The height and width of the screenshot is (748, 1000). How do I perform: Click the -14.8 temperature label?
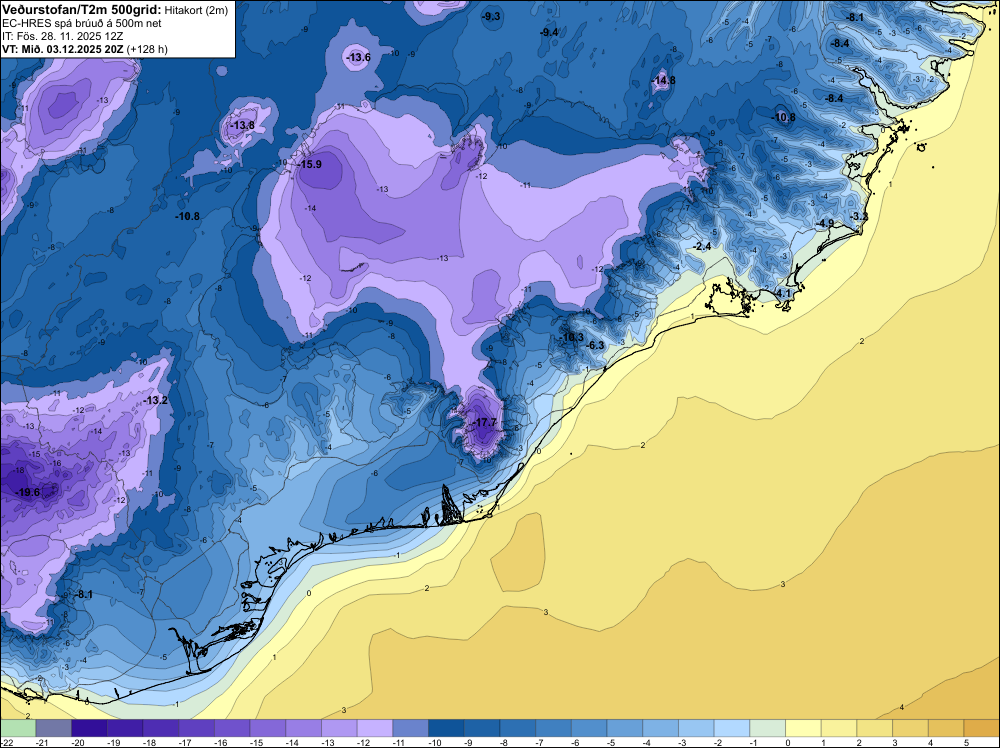pos(664,80)
